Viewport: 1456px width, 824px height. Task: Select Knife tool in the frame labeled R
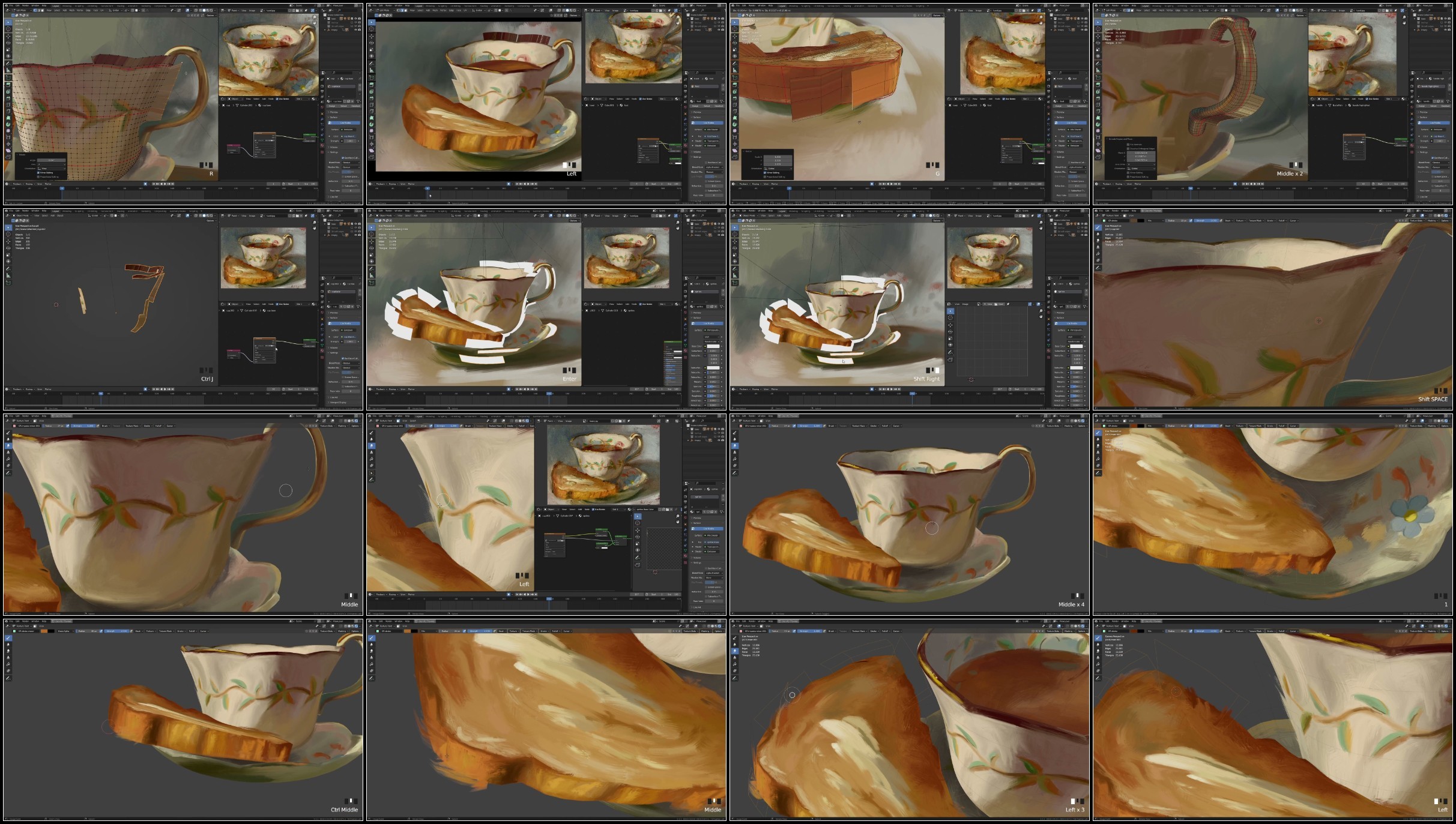[x=8, y=111]
